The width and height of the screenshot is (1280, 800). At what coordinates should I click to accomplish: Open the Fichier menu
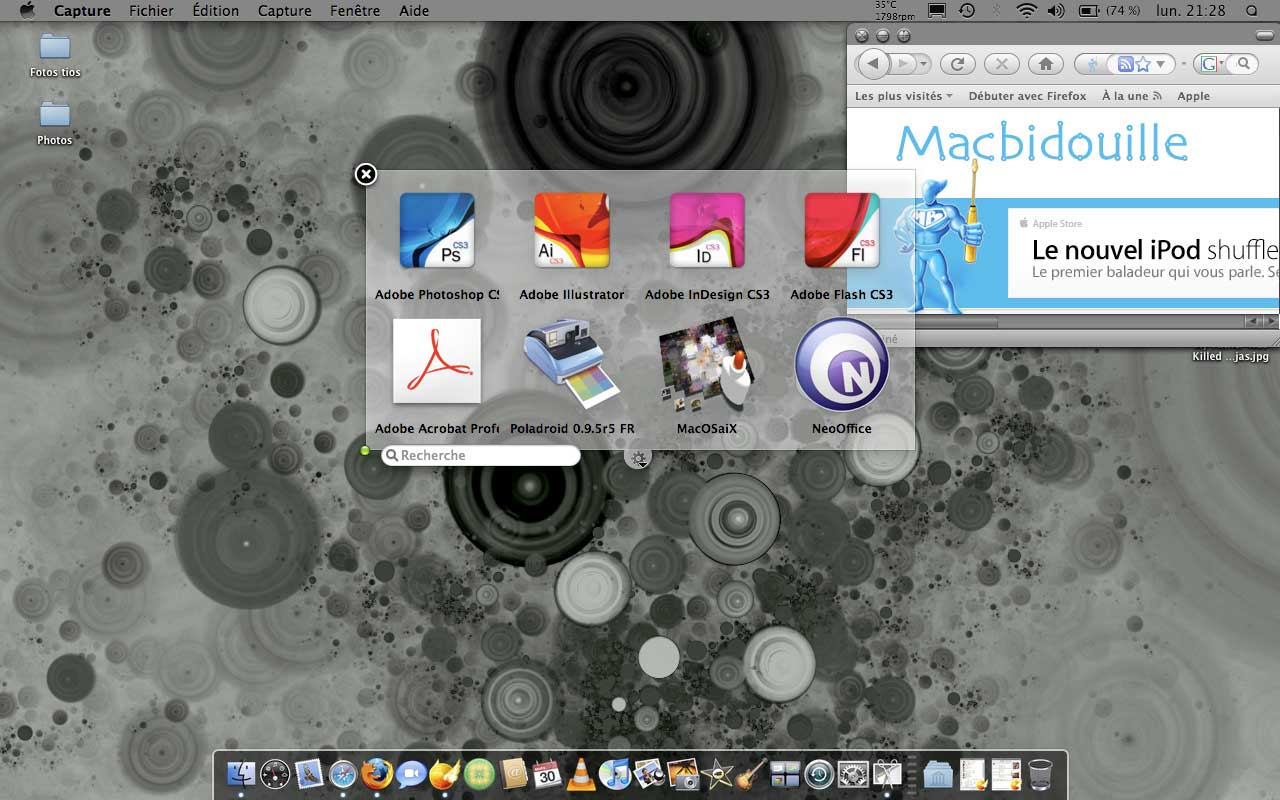point(151,11)
